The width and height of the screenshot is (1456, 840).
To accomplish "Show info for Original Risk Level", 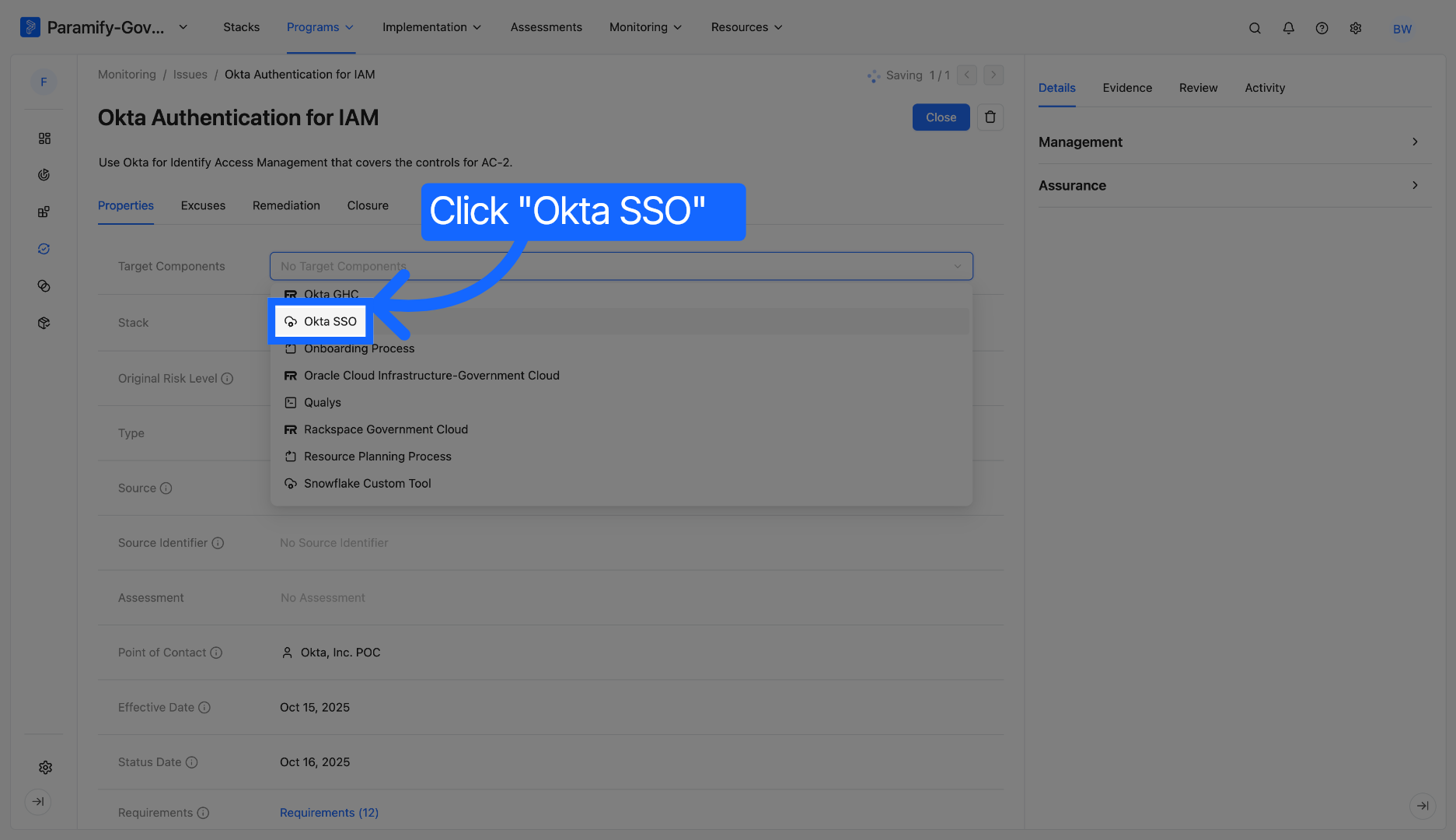I will click(227, 379).
